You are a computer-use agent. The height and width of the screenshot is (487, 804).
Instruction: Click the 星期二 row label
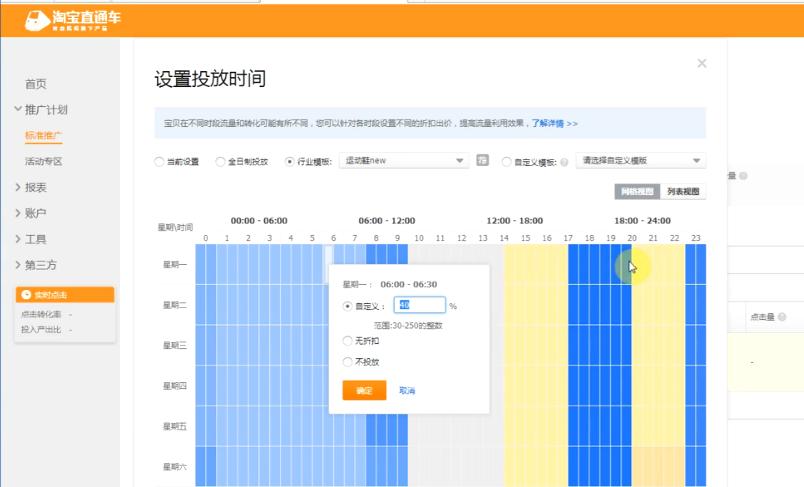click(x=175, y=305)
